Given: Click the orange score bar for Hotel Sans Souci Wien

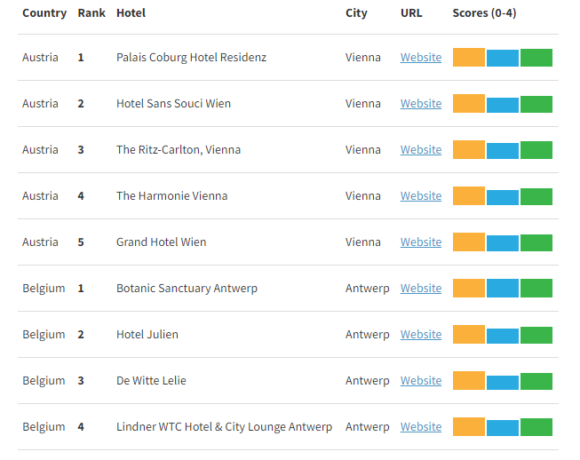Looking at the screenshot, I should [x=469, y=104].
